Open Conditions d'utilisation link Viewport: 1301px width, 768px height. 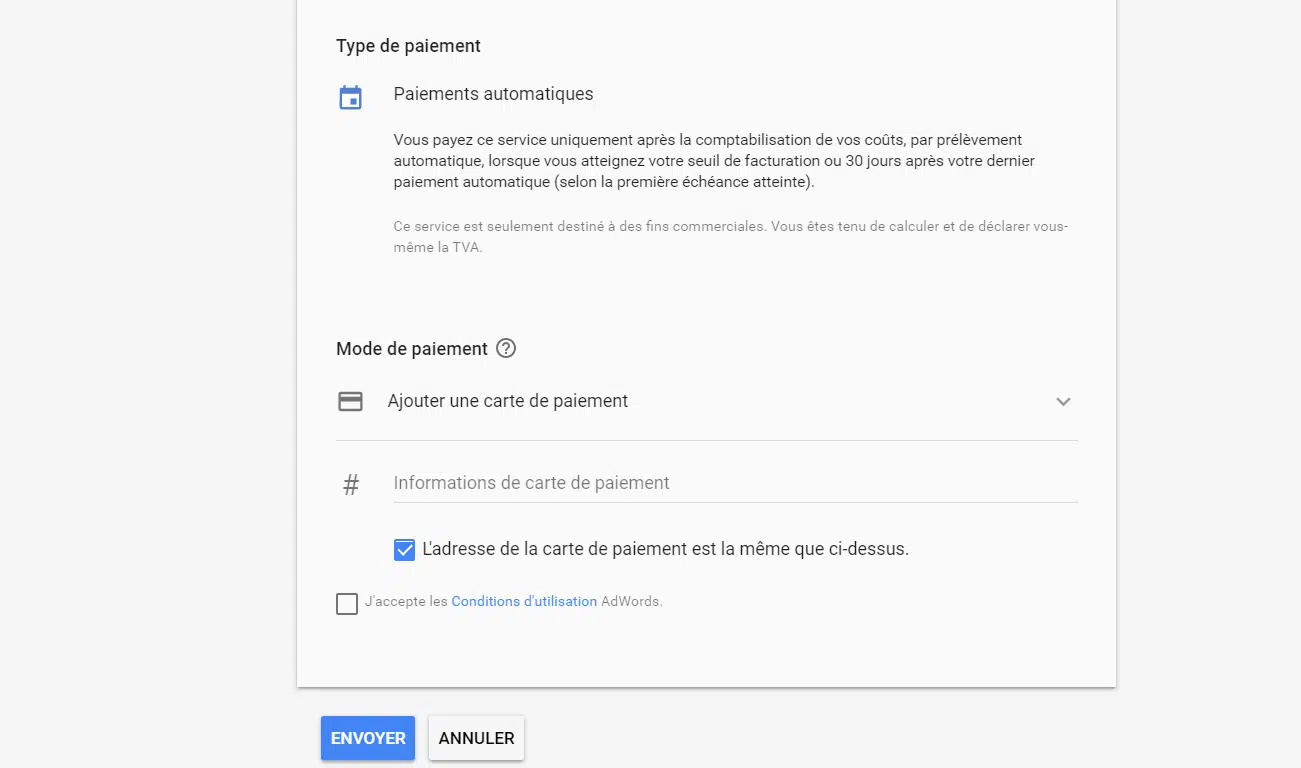pos(524,602)
